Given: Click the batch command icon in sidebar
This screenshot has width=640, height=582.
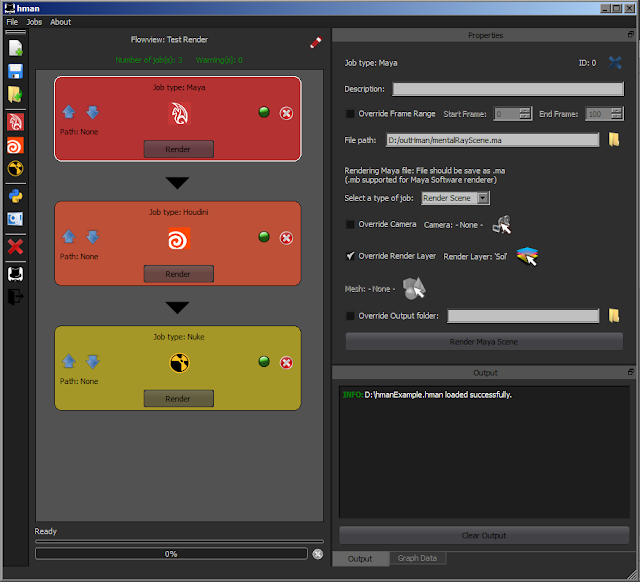Looking at the screenshot, I should pyautogui.click(x=16, y=219).
